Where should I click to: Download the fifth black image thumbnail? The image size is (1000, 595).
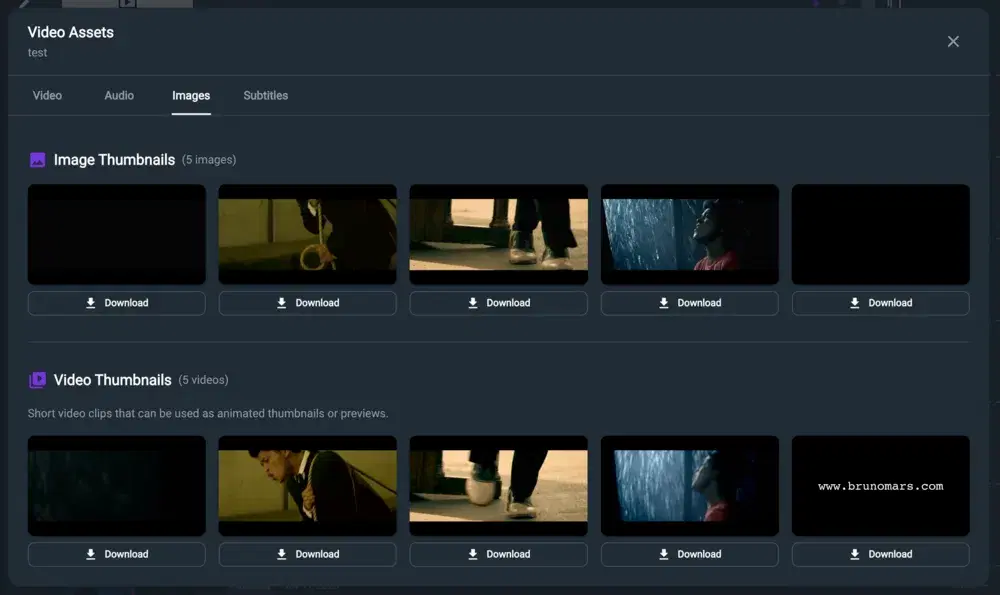click(880, 303)
